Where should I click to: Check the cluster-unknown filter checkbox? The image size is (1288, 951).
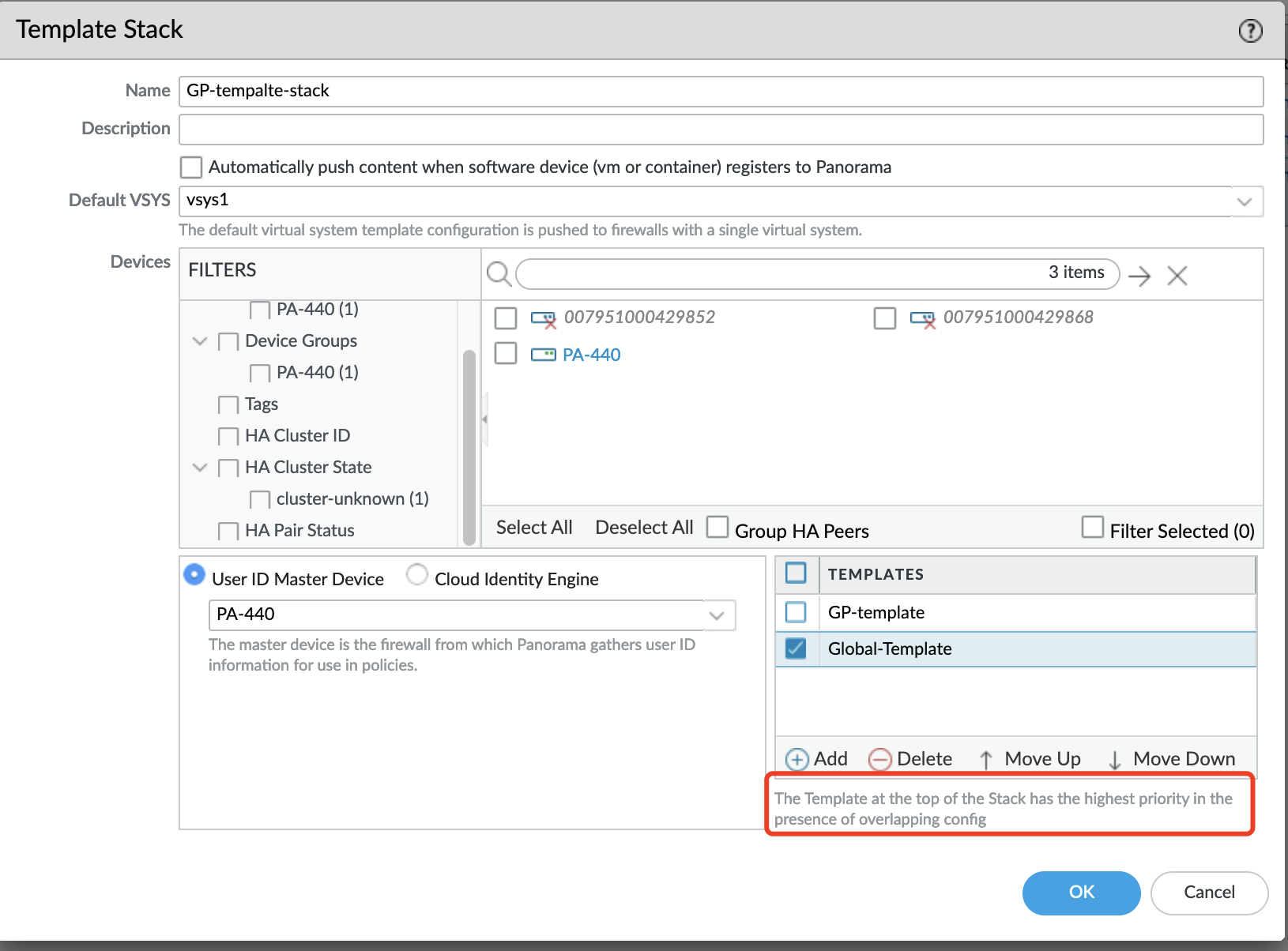tap(260, 499)
